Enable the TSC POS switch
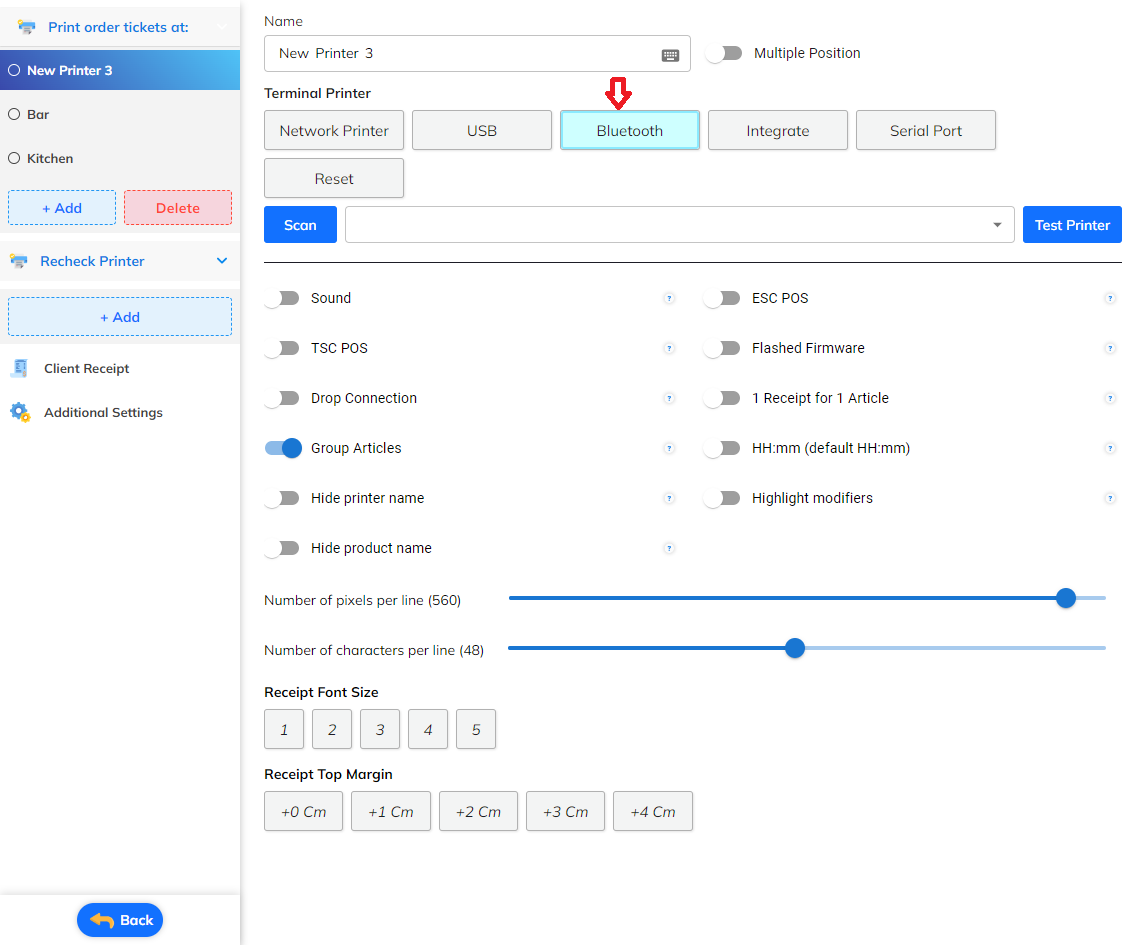The image size is (1146, 945). click(282, 349)
